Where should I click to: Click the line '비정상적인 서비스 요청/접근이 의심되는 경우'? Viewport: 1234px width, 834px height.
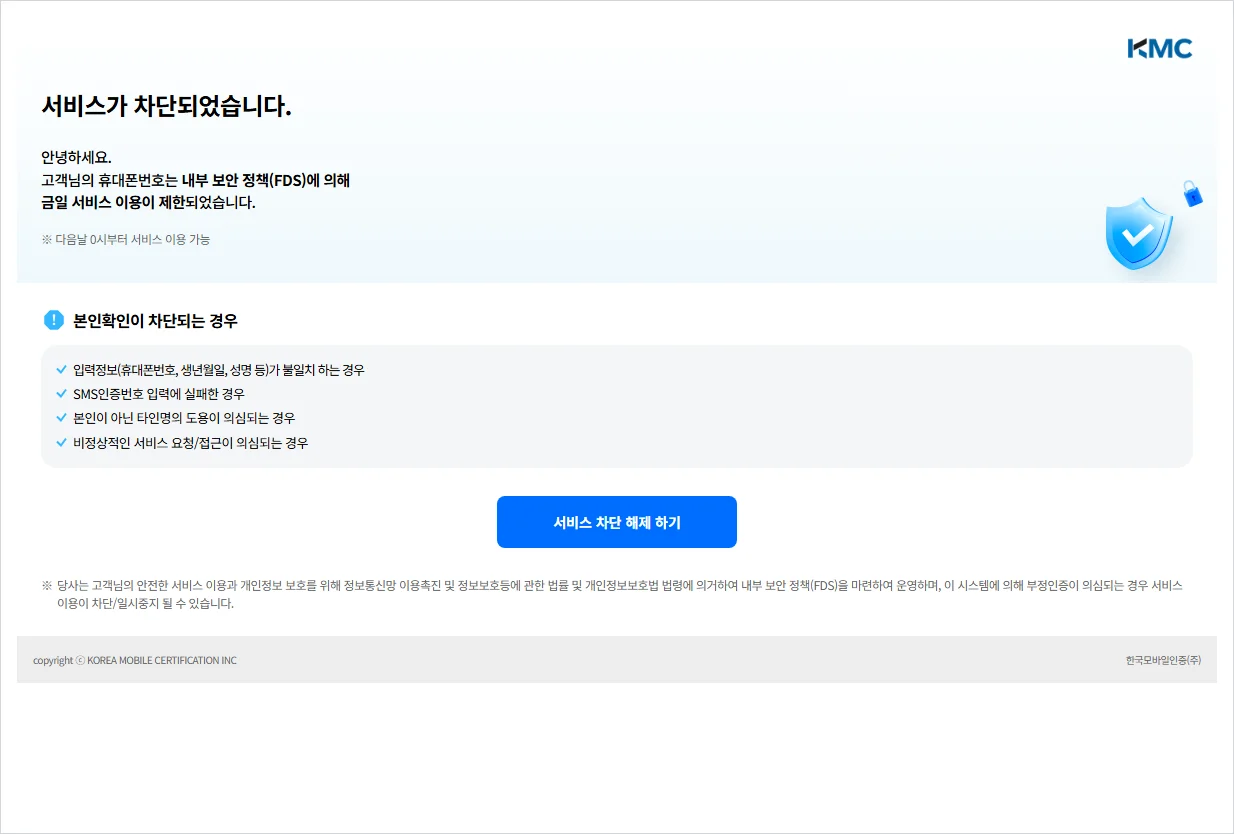coord(191,442)
